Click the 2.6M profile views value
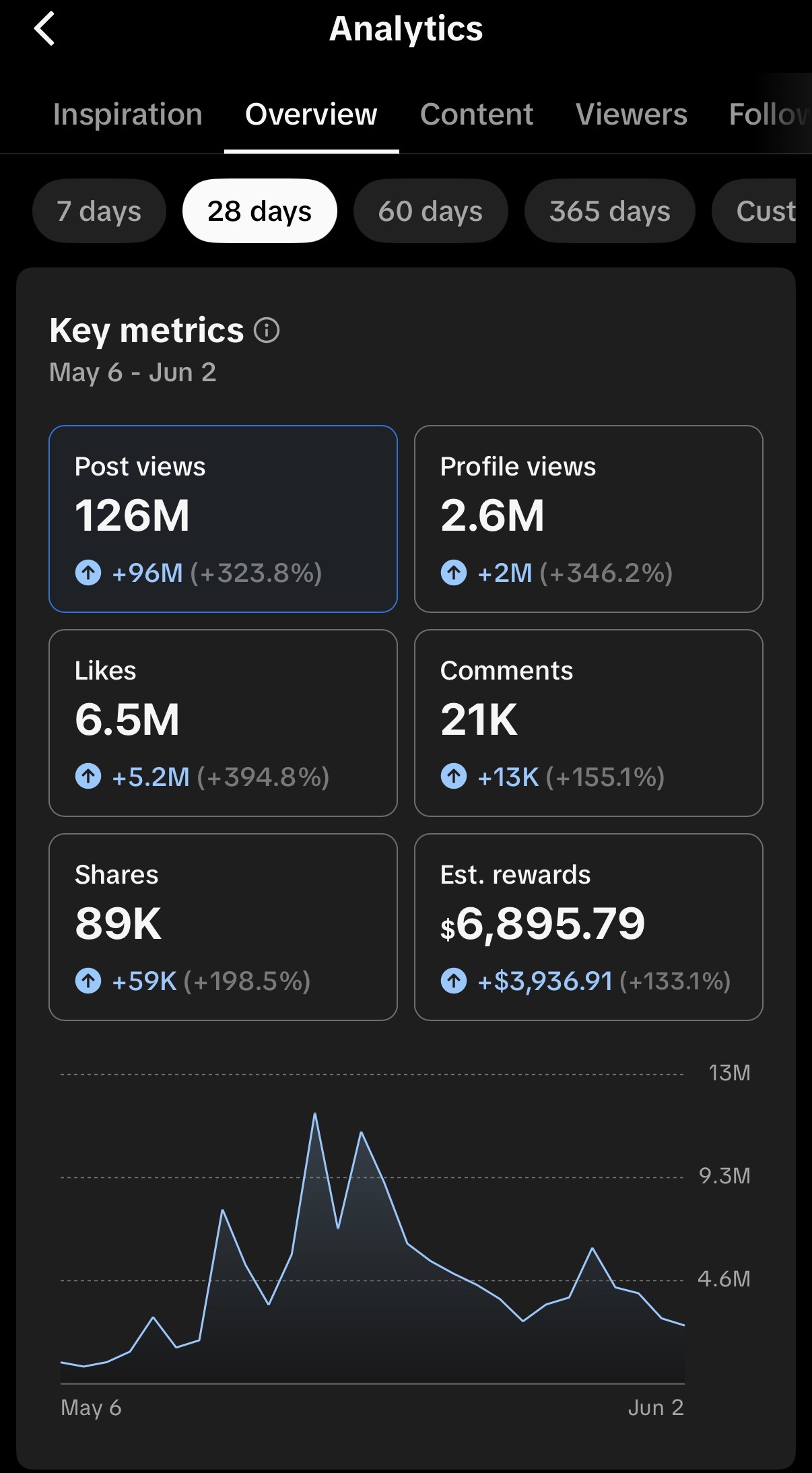Image resolution: width=812 pixels, height=1473 pixels. coord(492,516)
